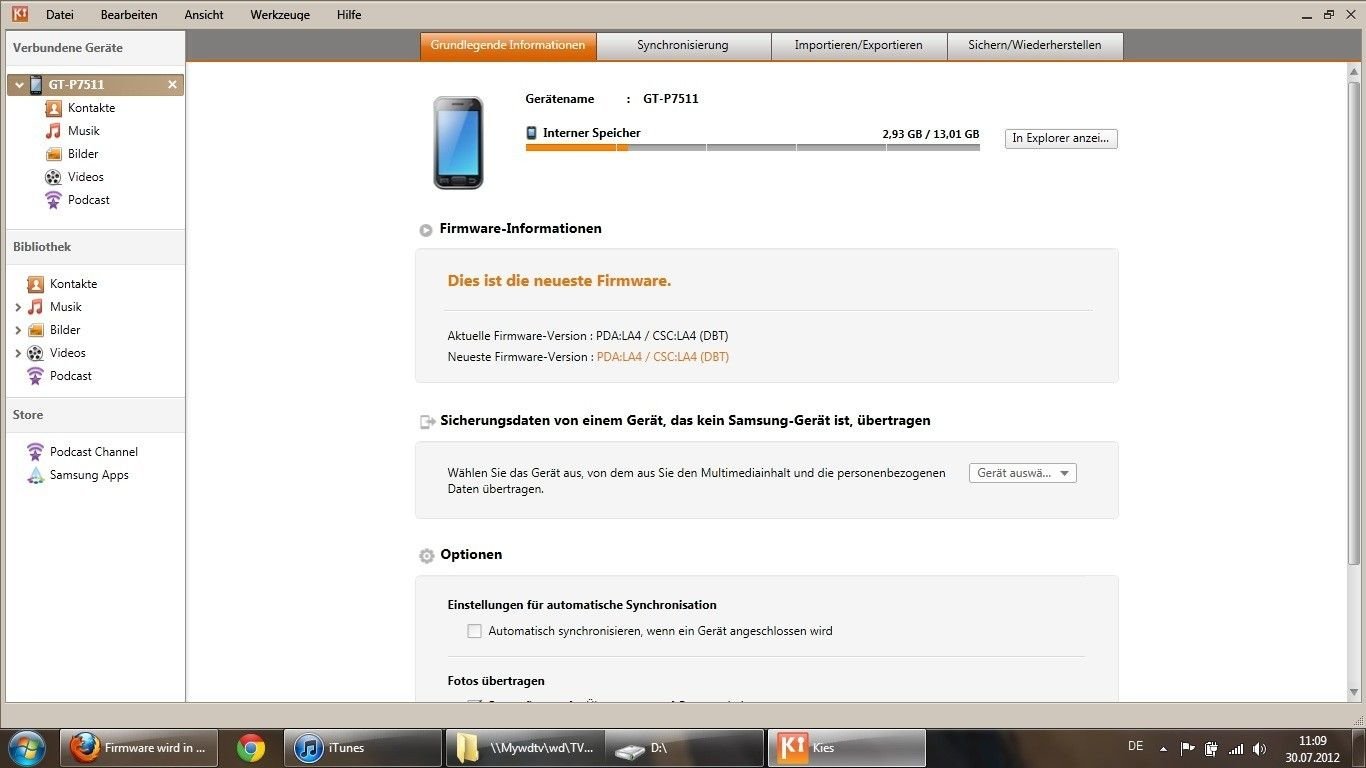Viewport: 1366px width, 768px height.
Task: Open the Gerät auswä... dropdown
Action: tap(1022, 473)
